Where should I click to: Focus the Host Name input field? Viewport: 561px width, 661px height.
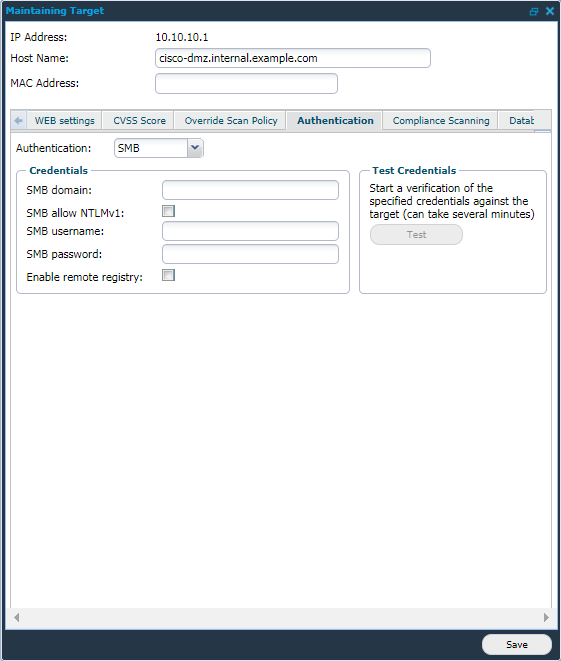[x=293, y=58]
